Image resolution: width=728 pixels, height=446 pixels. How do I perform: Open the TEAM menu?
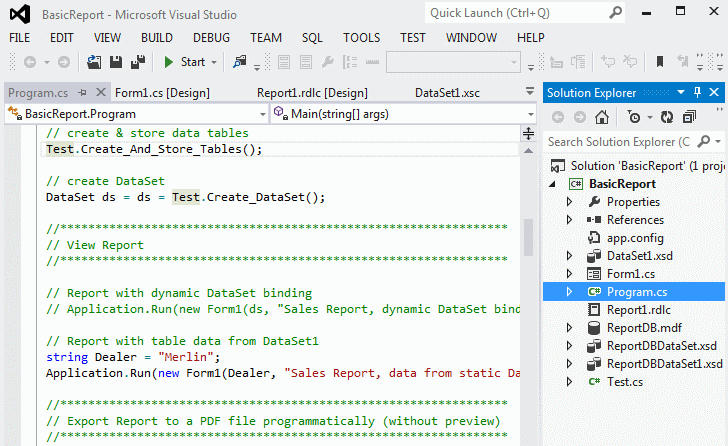click(x=266, y=38)
